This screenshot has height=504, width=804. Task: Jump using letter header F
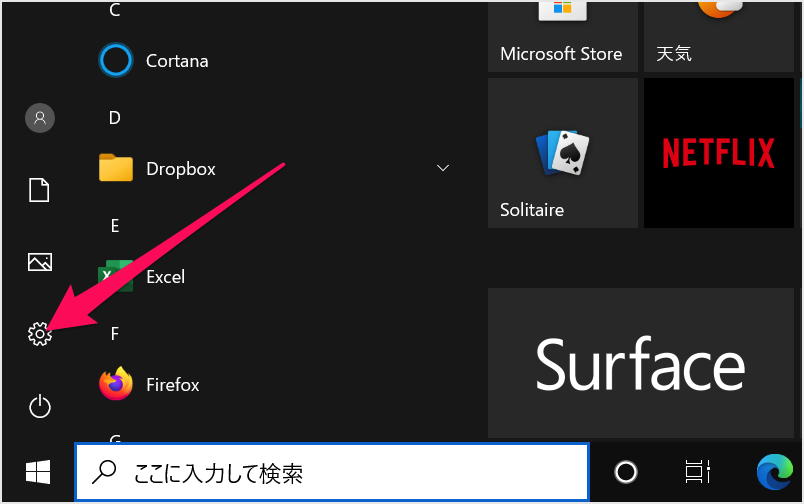pos(114,334)
